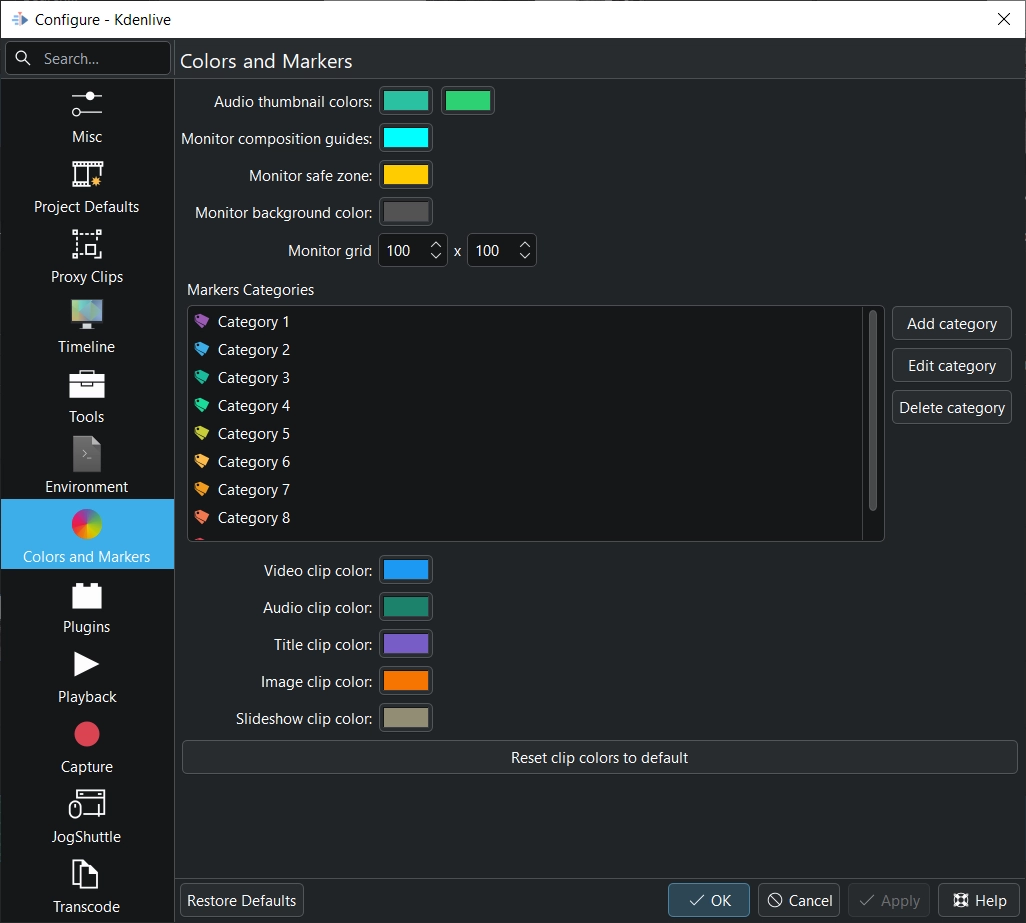Click the yellow tag icon of Category 5
This screenshot has width=1026, height=923.
click(202, 434)
